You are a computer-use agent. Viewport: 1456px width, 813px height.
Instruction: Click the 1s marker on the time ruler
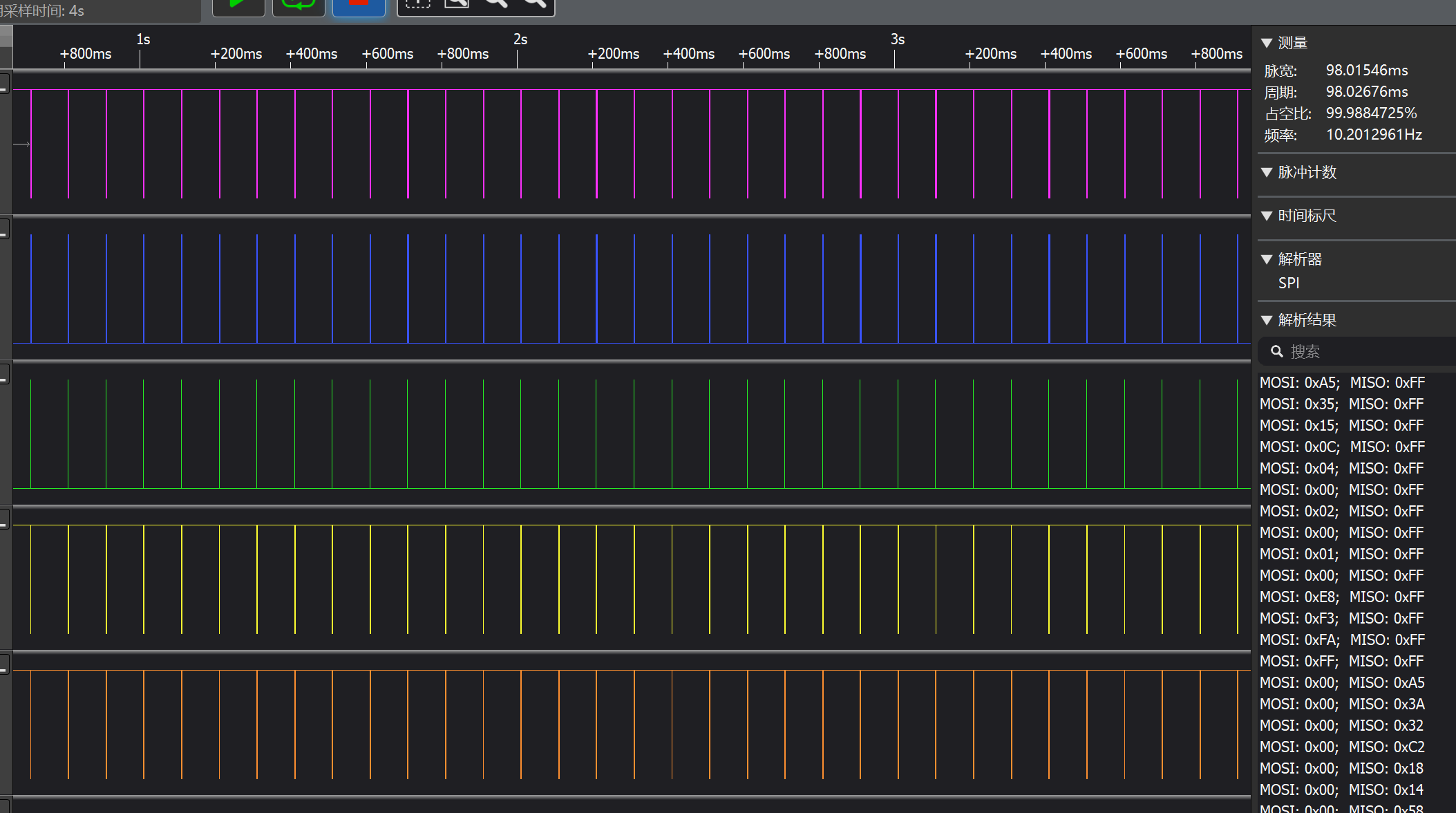[143, 39]
